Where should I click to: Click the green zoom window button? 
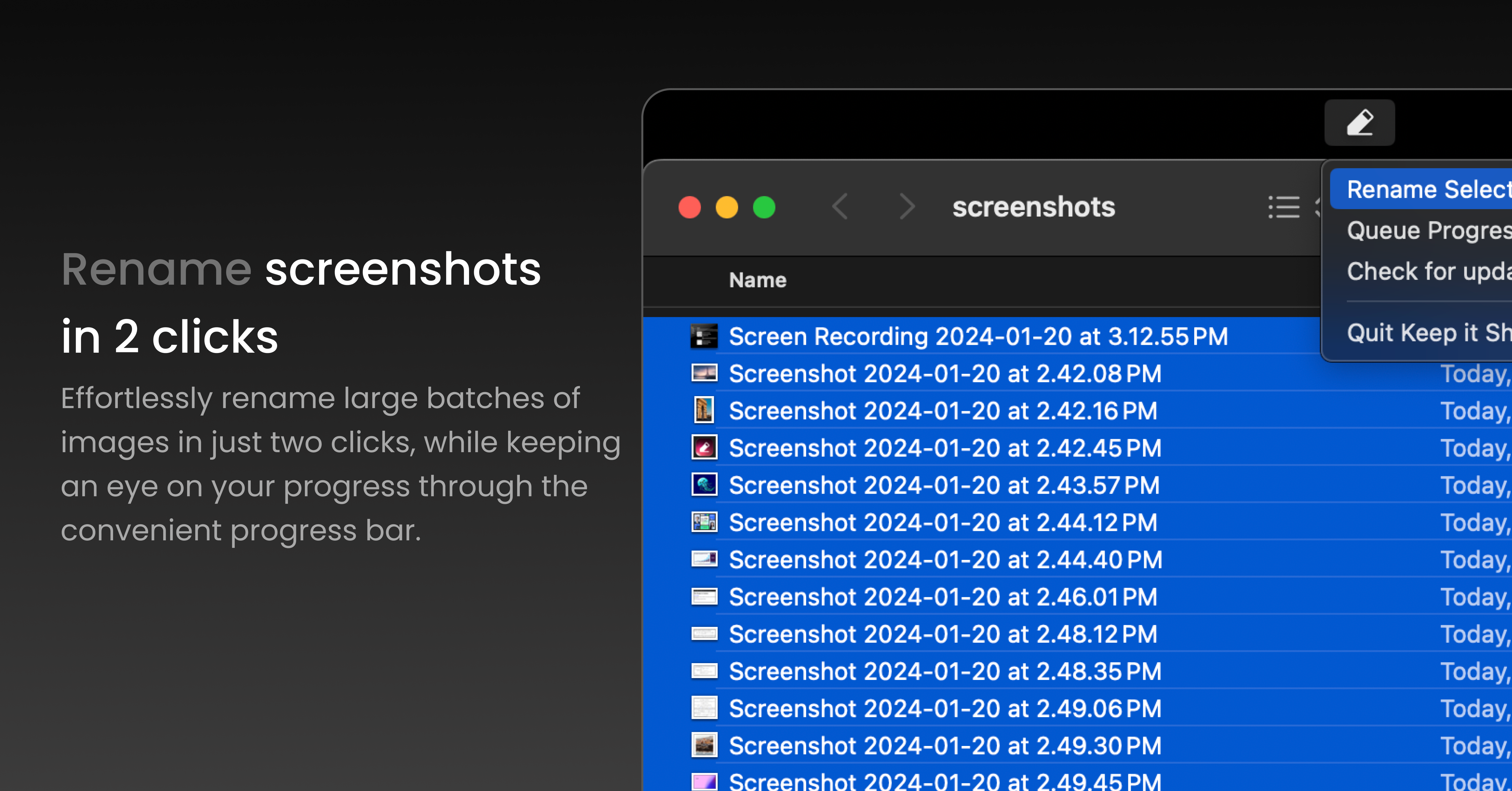(x=764, y=207)
